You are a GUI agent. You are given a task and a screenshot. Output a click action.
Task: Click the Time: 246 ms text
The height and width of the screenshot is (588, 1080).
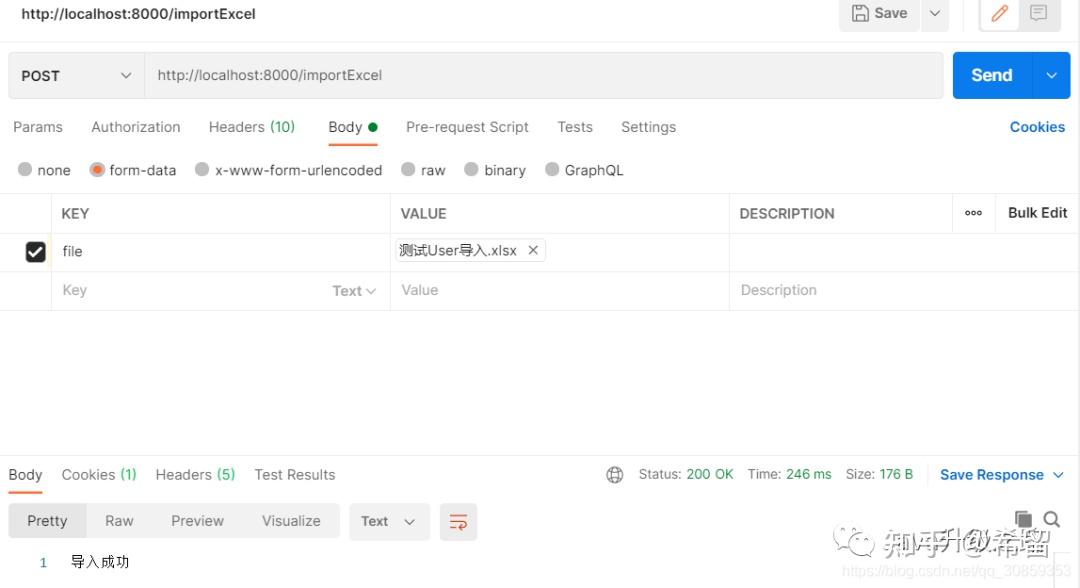pyautogui.click(x=789, y=474)
